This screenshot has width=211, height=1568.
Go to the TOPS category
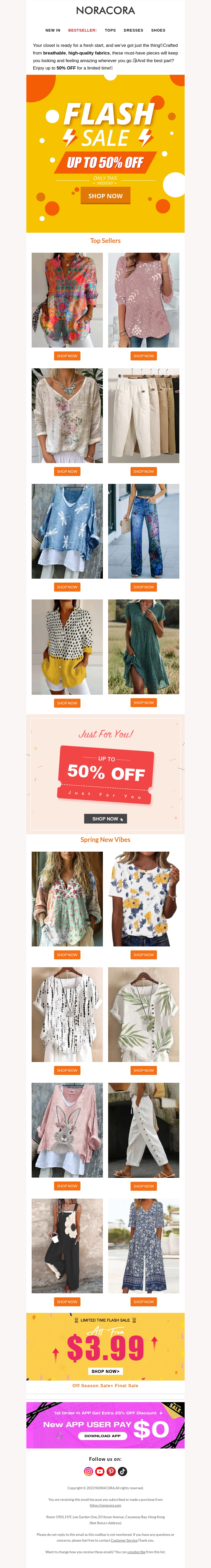[x=110, y=30]
